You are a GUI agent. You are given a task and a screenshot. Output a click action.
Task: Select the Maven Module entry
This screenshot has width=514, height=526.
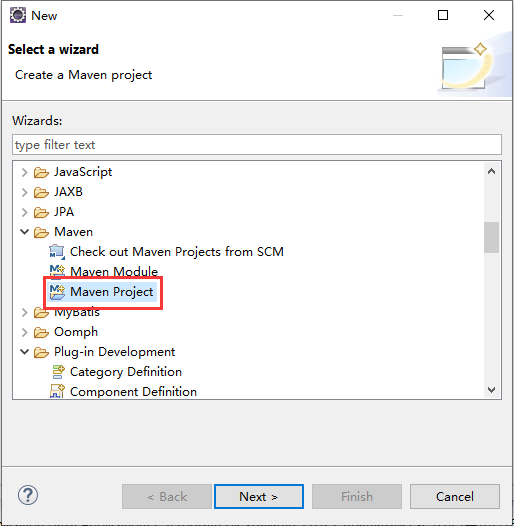114,271
